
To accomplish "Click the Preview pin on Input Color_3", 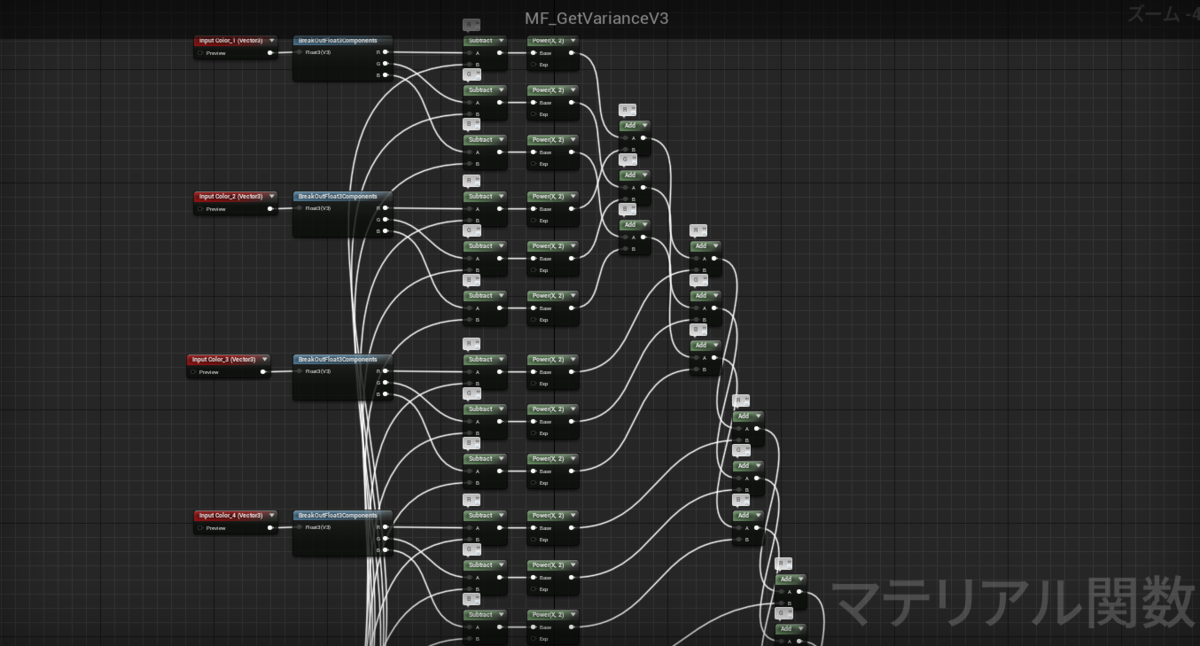I will (194, 372).
